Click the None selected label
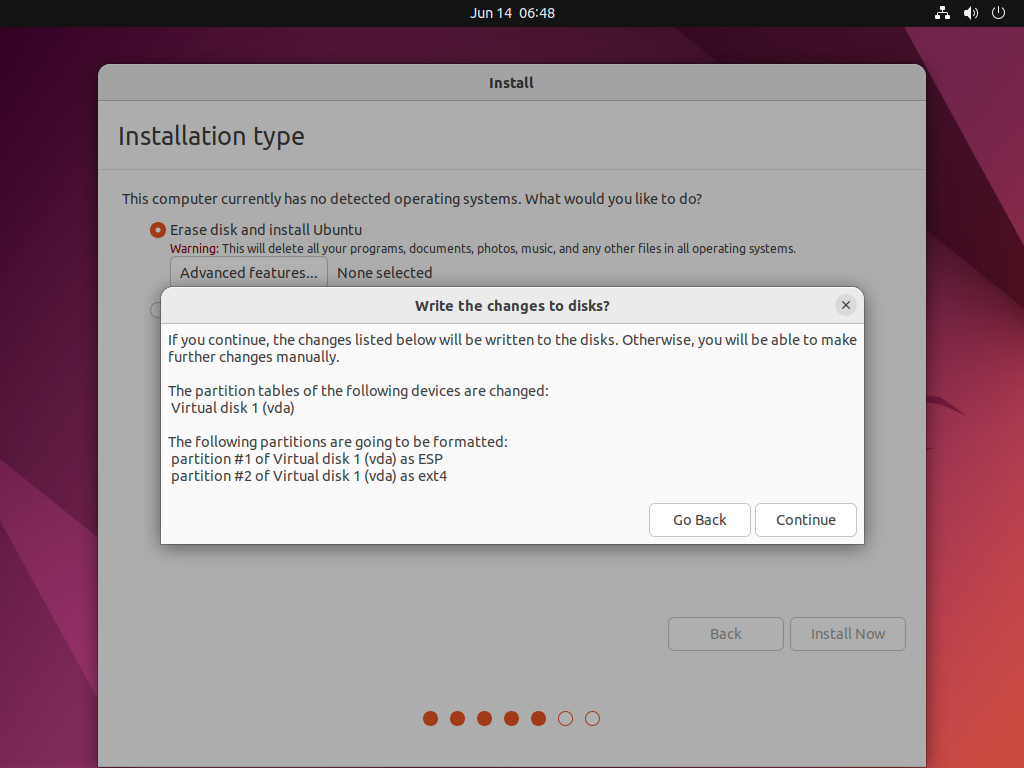Image resolution: width=1024 pixels, height=768 pixels. point(384,273)
